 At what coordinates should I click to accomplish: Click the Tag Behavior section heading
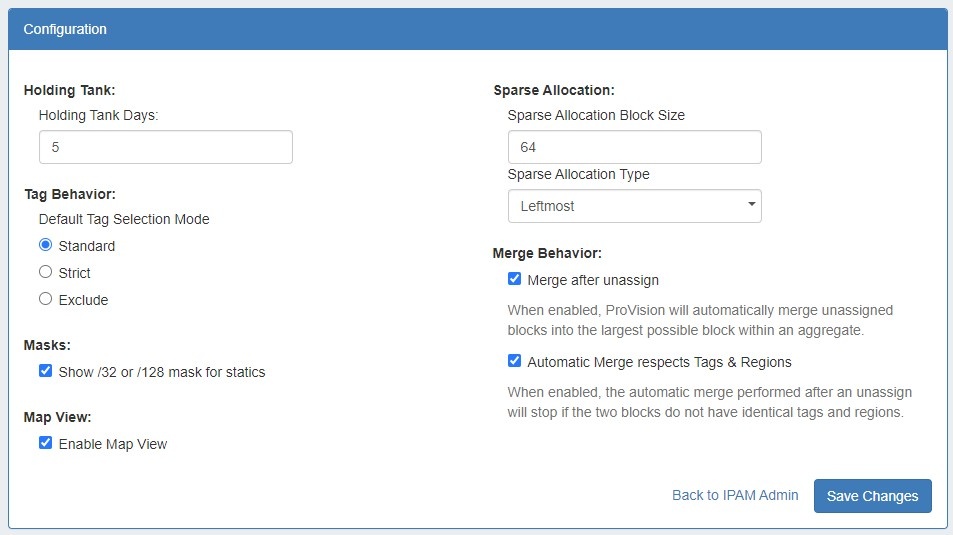coord(69,194)
